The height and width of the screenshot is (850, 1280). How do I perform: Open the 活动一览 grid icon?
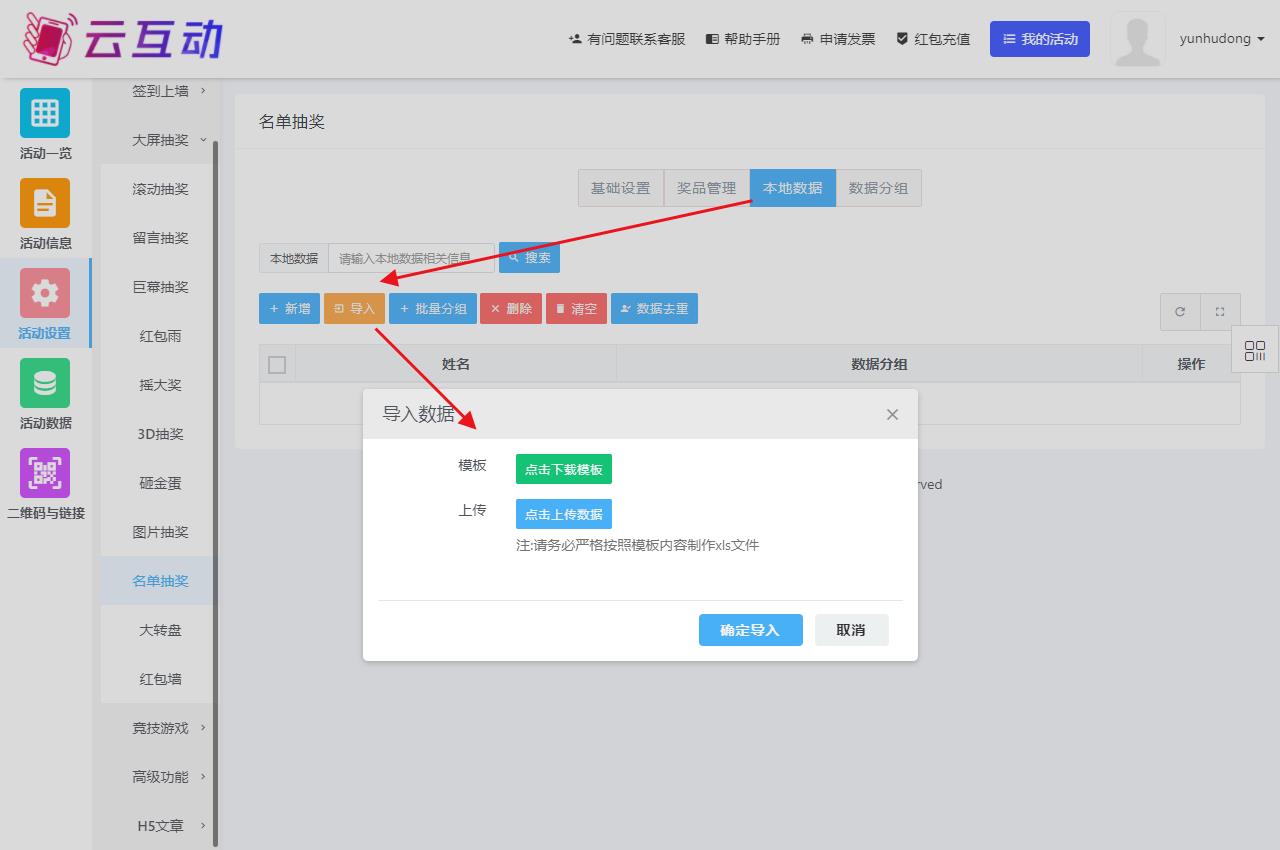[x=45, y=113]
